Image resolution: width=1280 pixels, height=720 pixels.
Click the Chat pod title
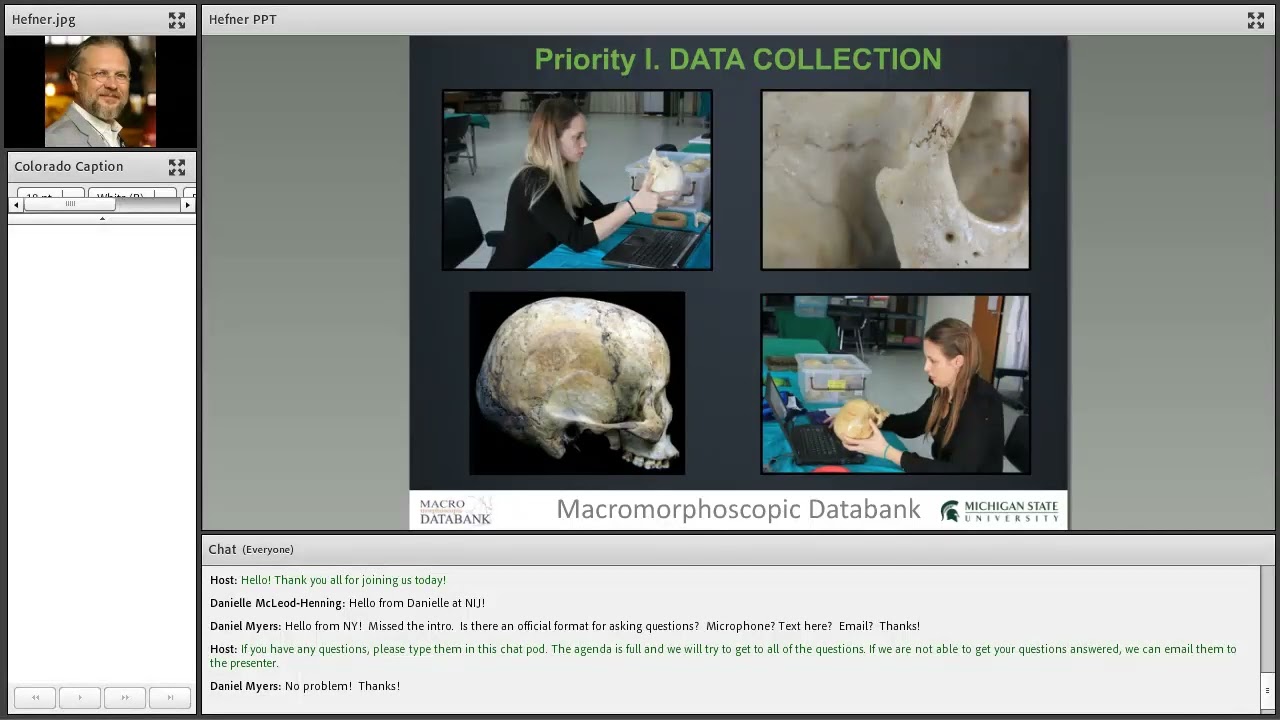[x=222, y=549]
